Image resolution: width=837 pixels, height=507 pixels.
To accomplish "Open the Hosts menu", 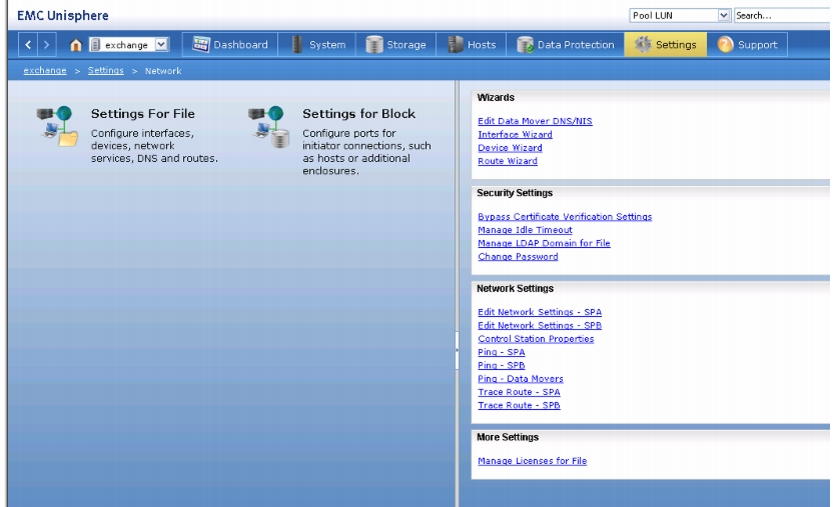I will (x=471, y=45).
